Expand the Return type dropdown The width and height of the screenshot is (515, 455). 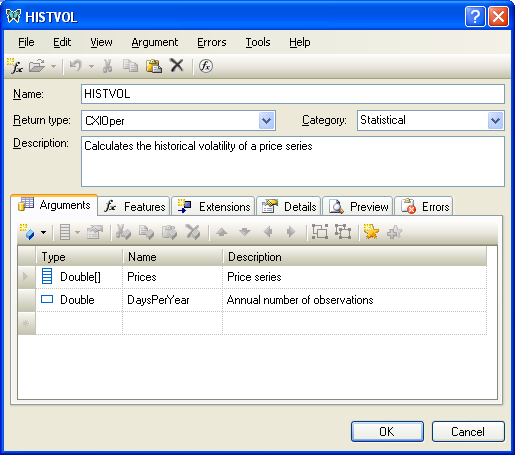pyautogui.click(x=267, y=121)
